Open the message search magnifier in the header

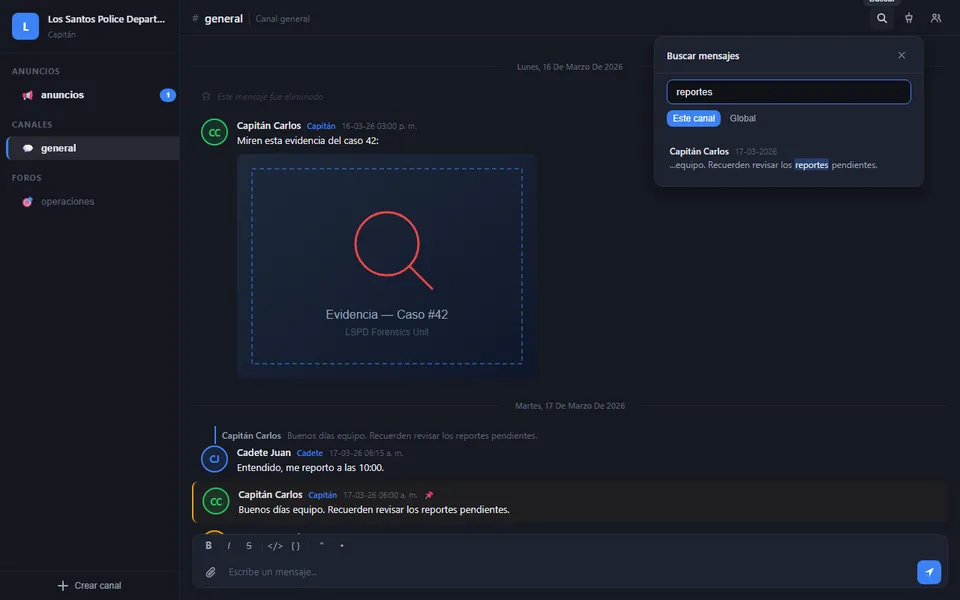[x=882, y=18]
